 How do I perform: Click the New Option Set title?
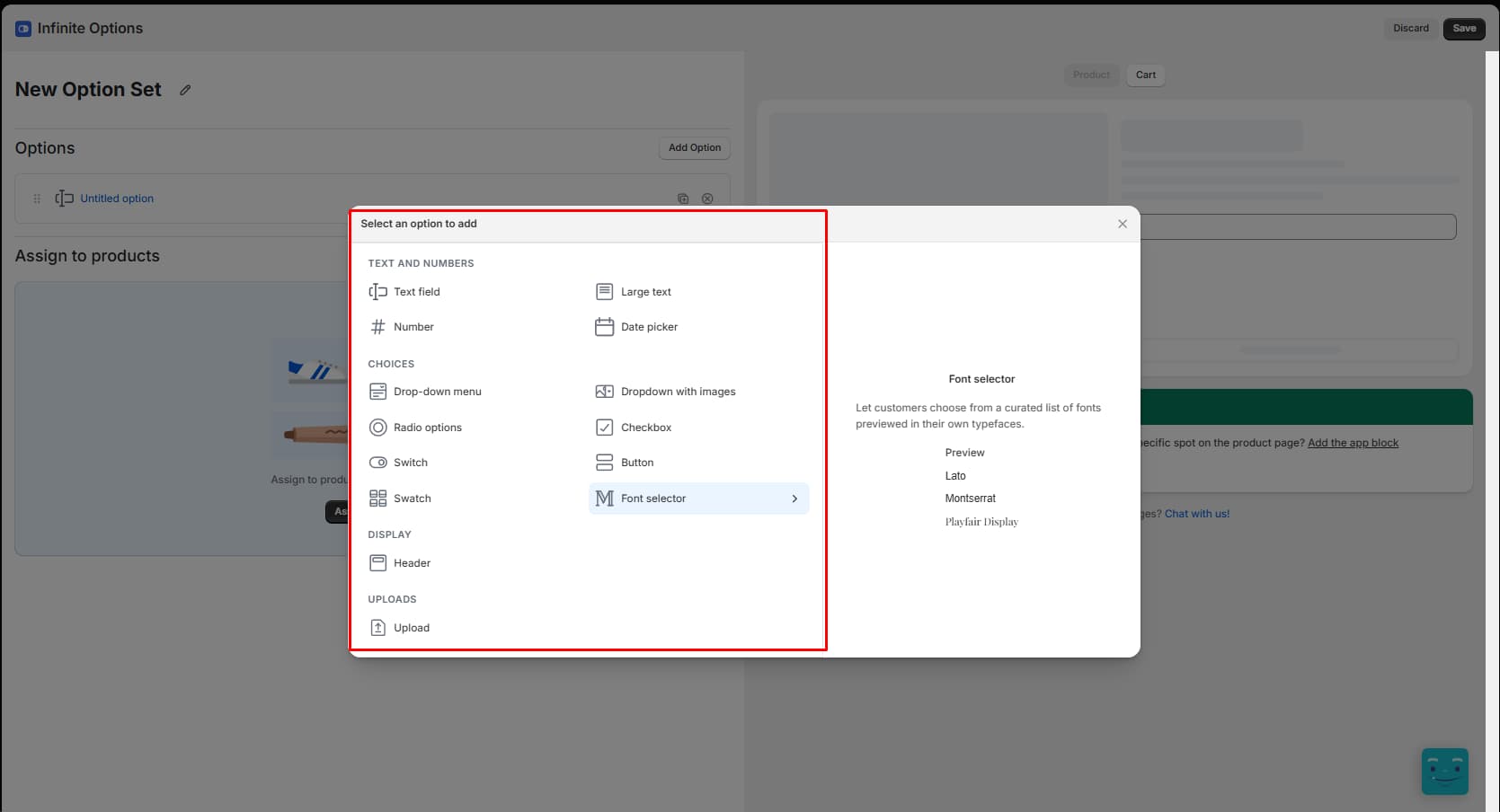pos(88,90)
